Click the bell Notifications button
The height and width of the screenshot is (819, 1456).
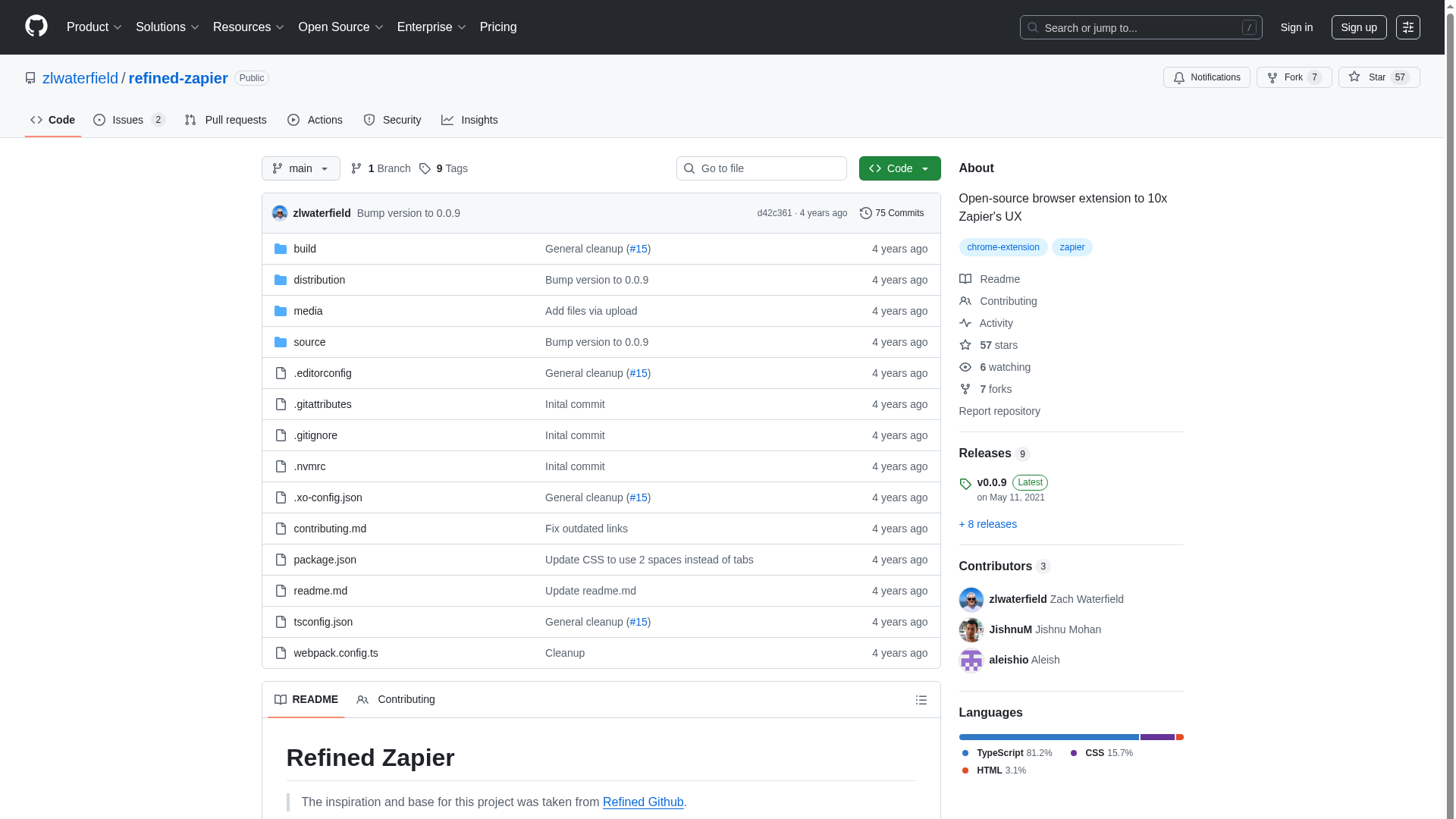tap(1207, 77)
